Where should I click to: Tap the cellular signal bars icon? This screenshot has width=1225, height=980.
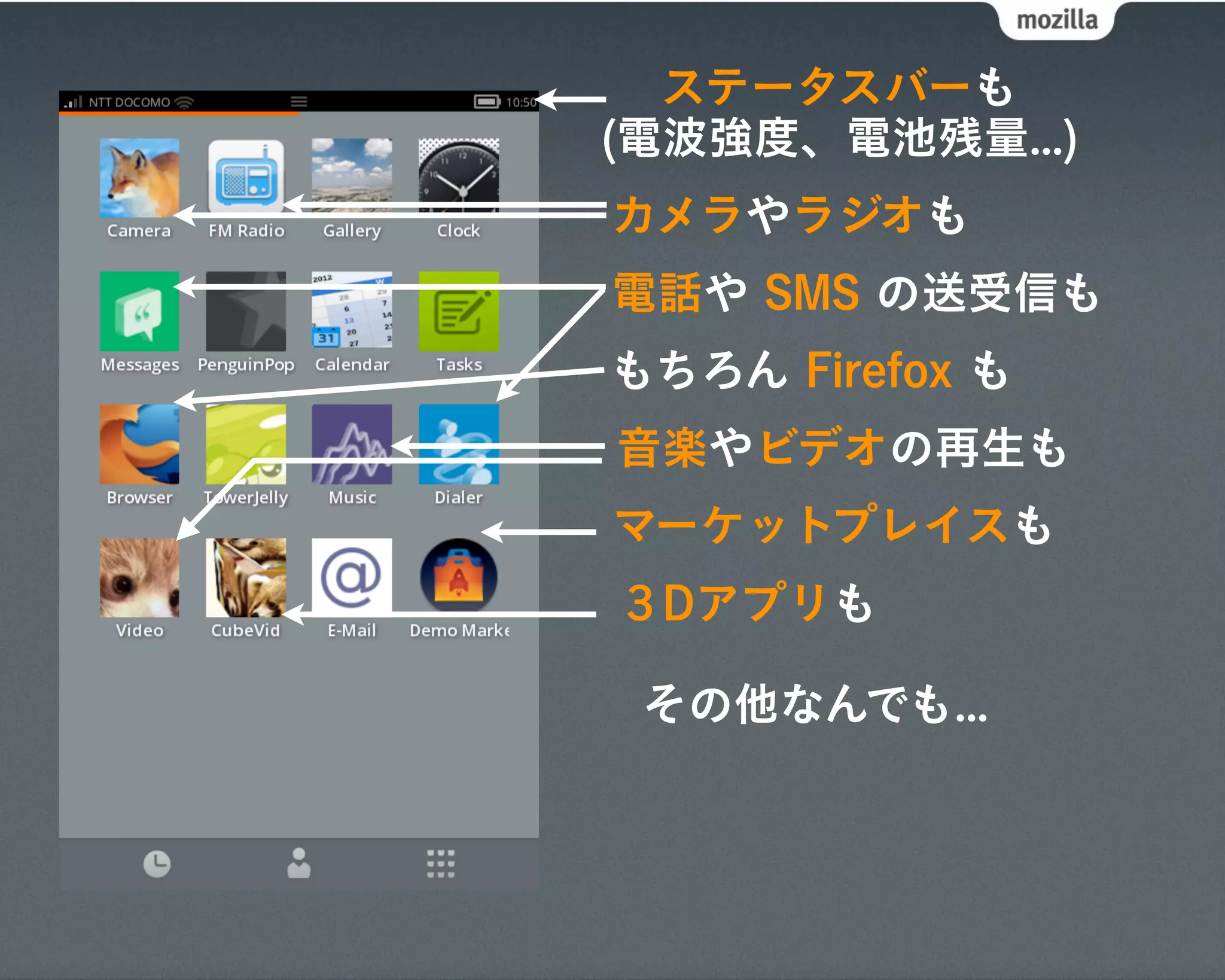tap(74, 102)
